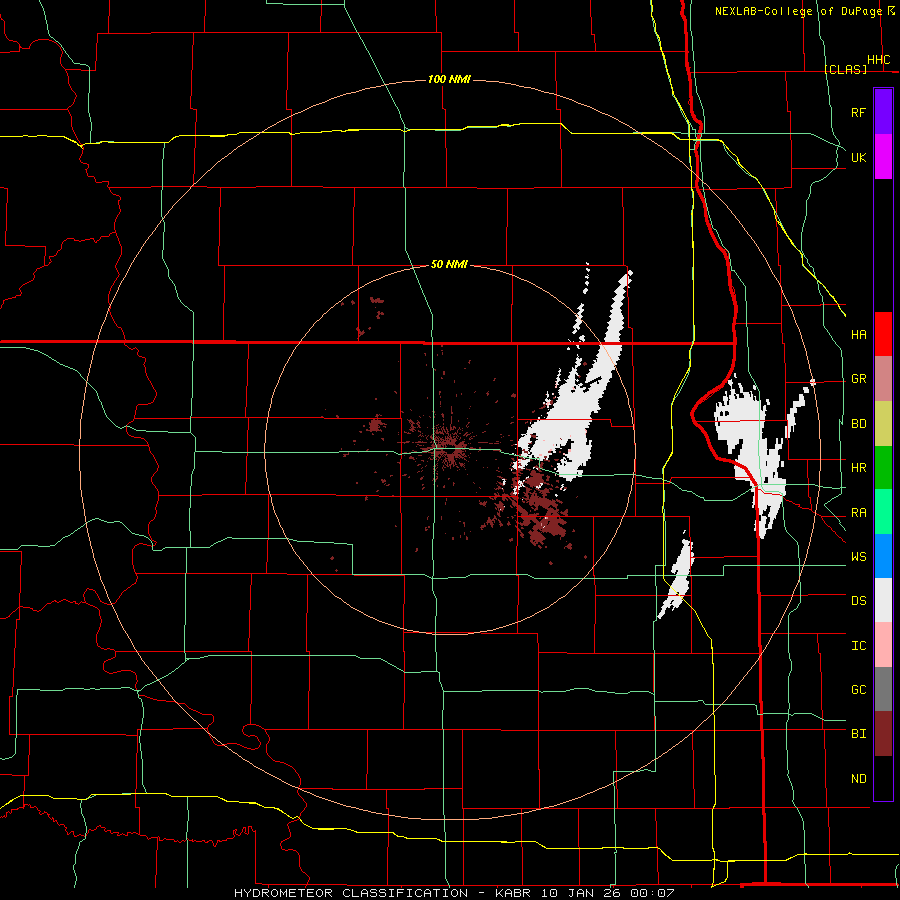Click the RF legend label
Screen dimensions: 900x900
(x=858, y=112)
